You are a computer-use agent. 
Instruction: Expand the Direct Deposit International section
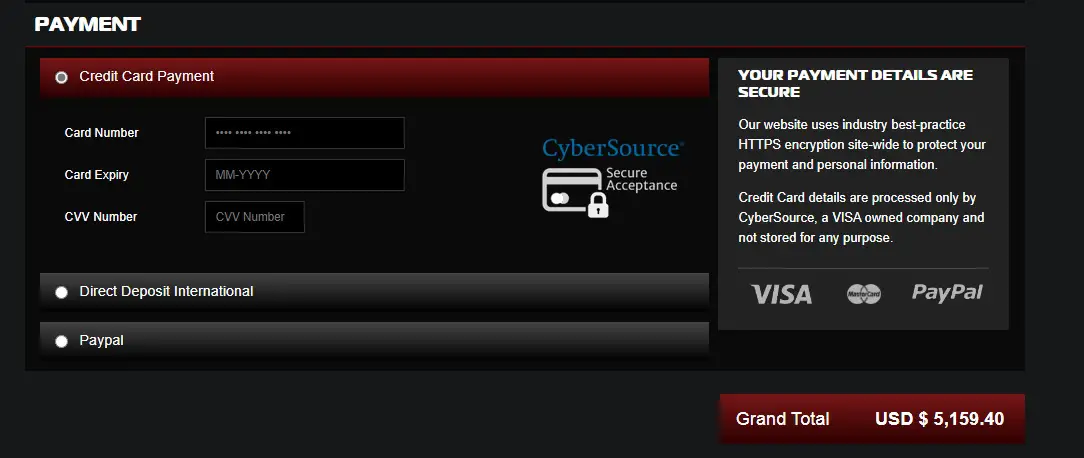[x=375, y=291]
